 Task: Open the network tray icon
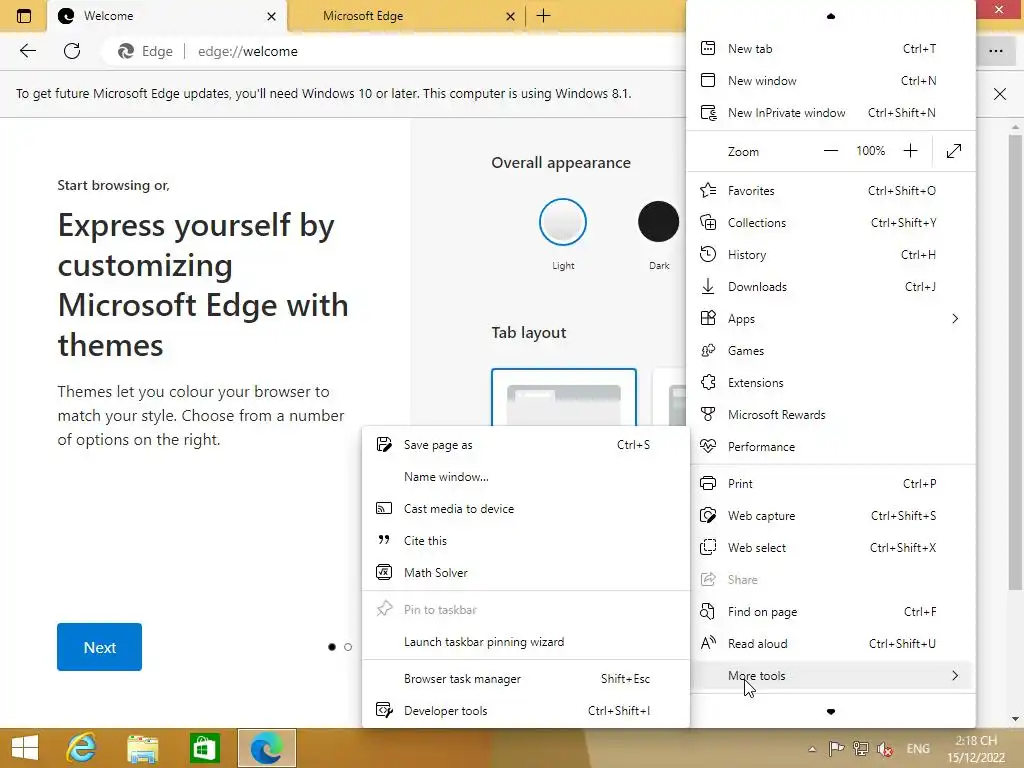coord(861,749)
